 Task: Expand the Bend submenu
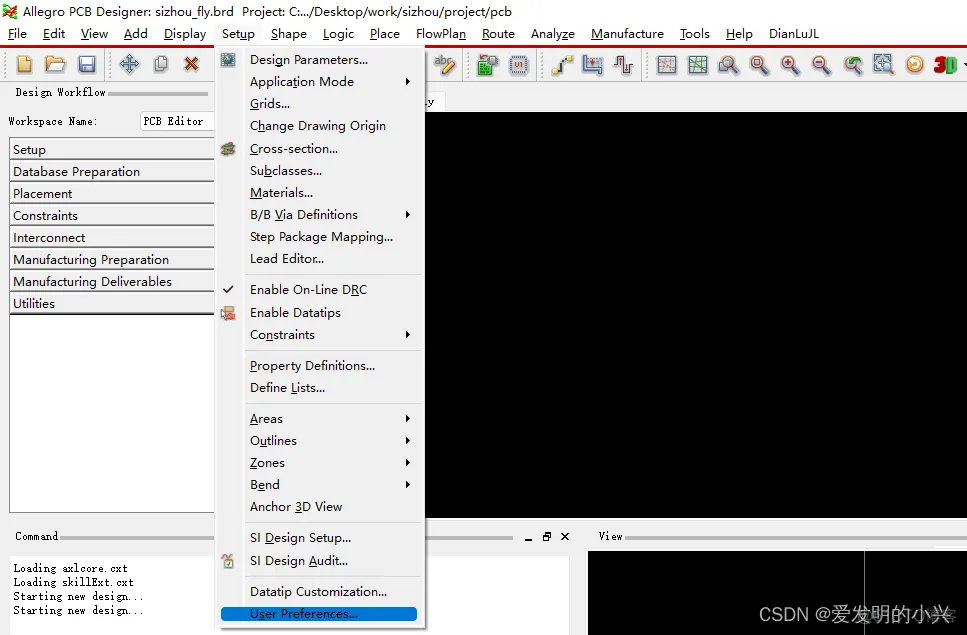(x=321, y=485)
